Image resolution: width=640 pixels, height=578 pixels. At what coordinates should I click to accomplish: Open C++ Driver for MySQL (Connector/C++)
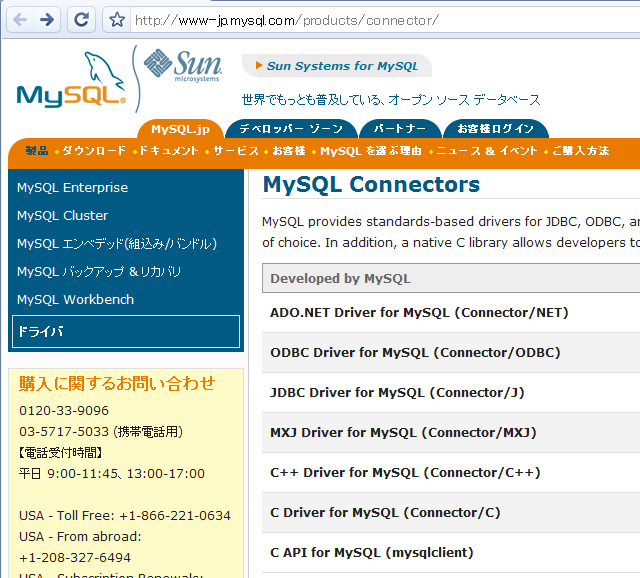(x=405, y=473)
